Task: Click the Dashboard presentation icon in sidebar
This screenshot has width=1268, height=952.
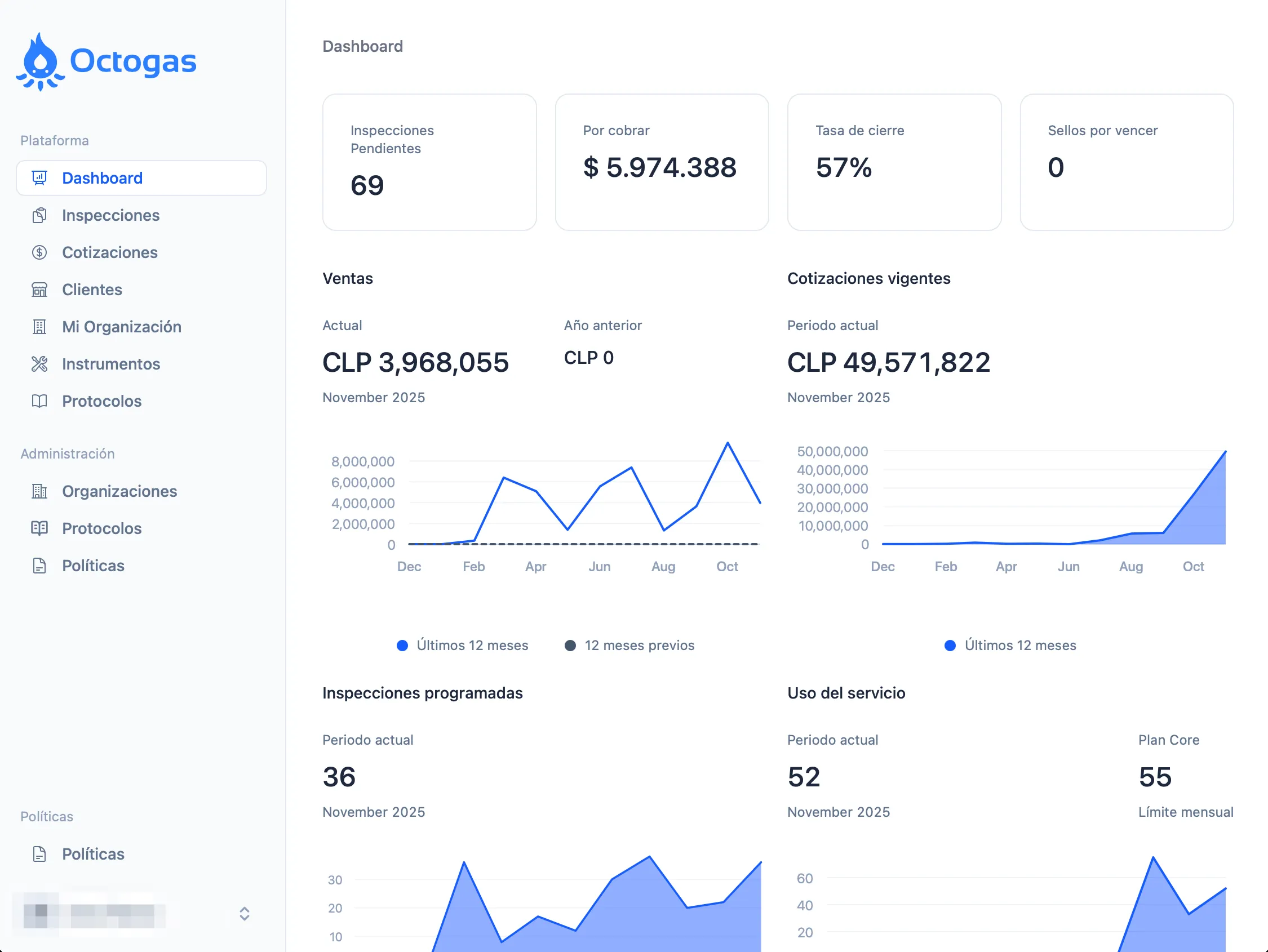Action: coord(39,178)
